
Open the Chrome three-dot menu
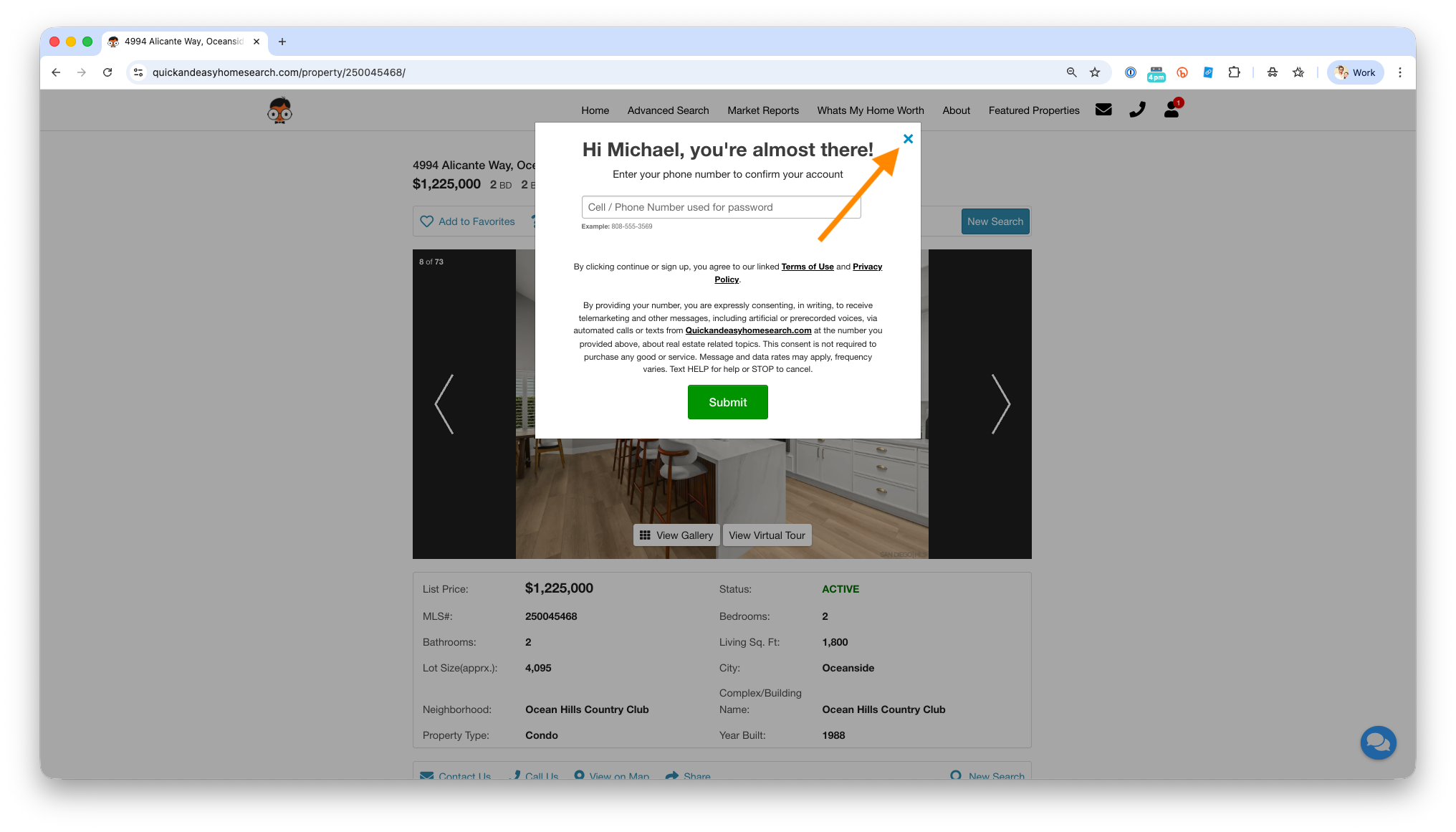click(1399, 72)
